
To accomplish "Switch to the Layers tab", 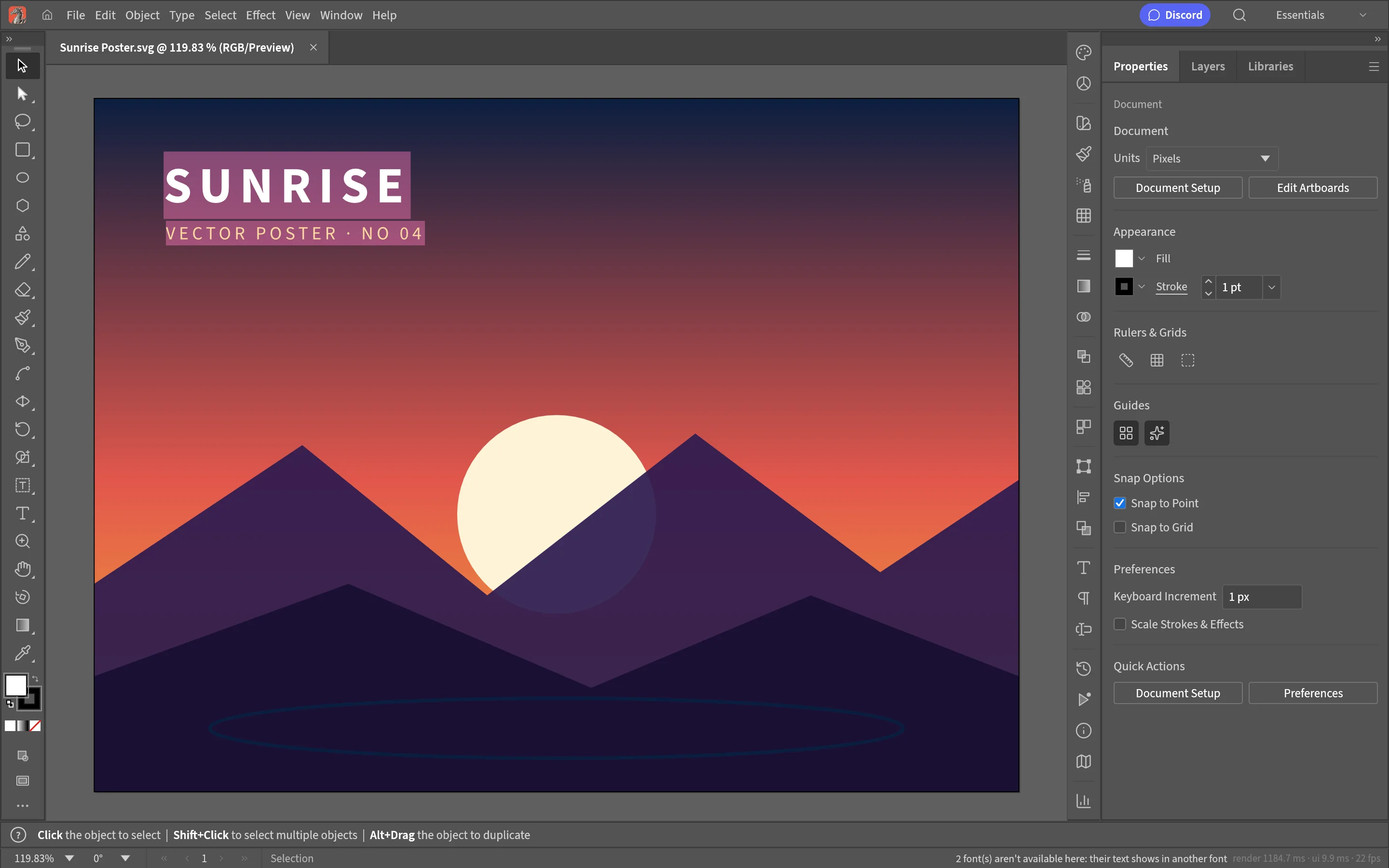I will pos(1208,67).
